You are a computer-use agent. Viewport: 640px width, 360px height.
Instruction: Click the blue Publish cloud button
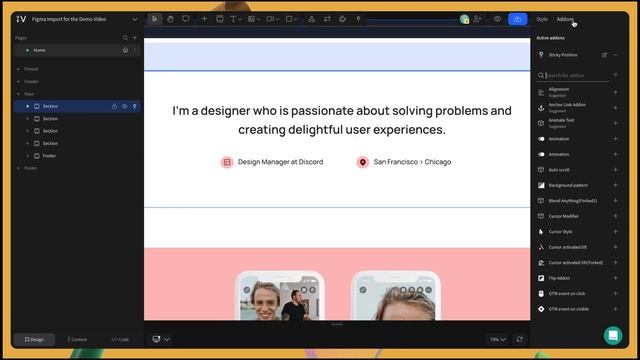coord(518,19)
